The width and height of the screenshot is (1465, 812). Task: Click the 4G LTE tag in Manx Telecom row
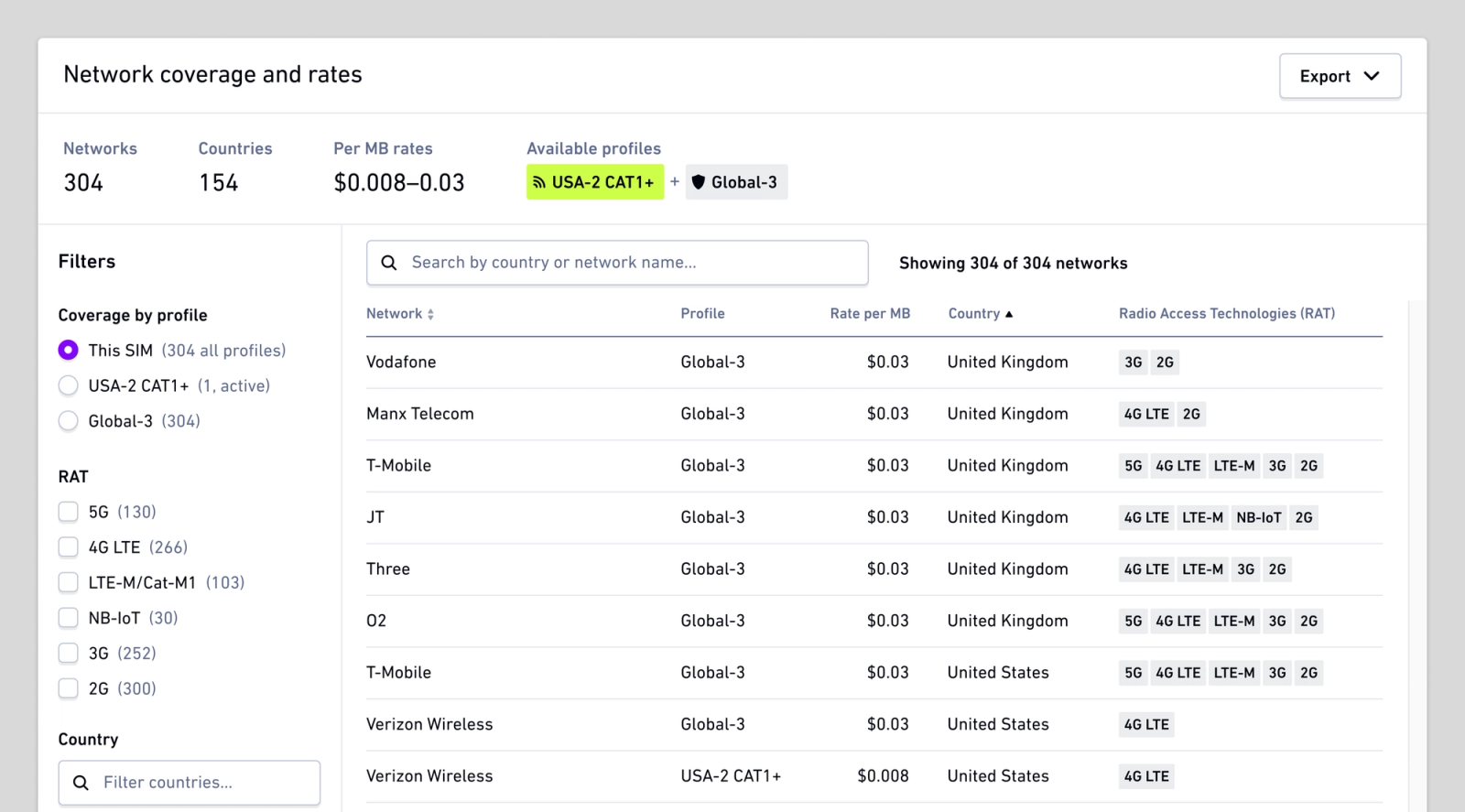1146,414
